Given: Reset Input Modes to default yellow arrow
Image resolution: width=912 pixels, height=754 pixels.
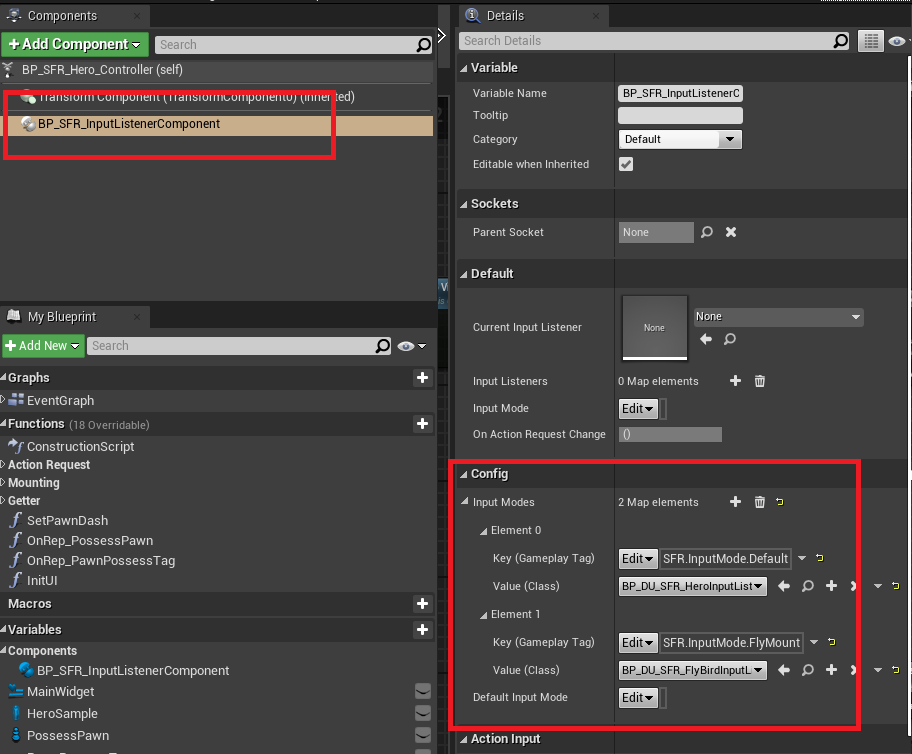Looking at the screenshot, I should (x=780, y=502).
